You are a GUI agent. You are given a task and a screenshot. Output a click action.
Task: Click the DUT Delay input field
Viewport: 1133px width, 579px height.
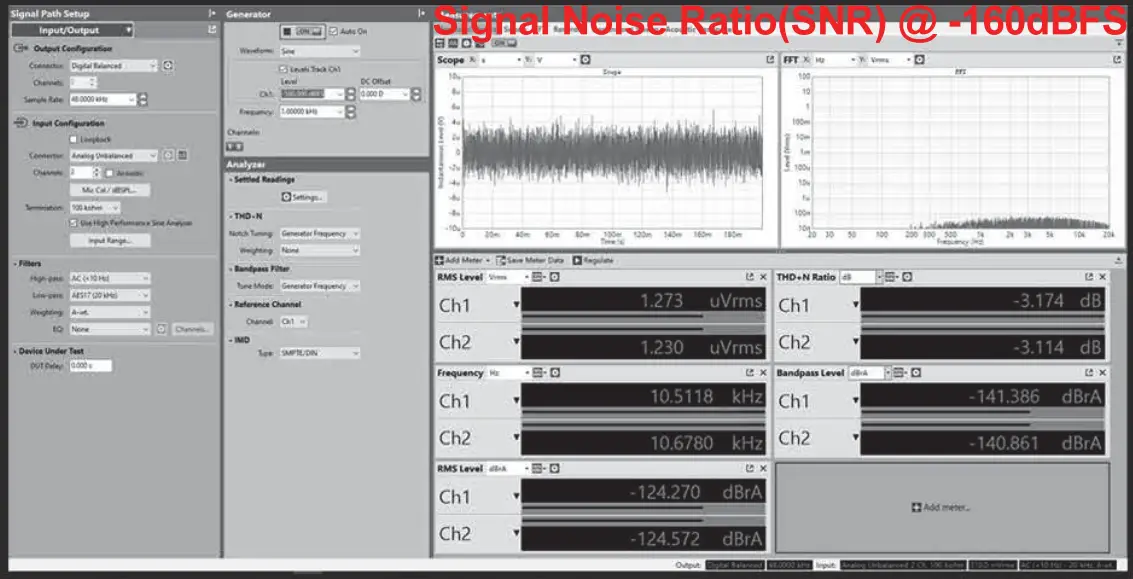coord(90,366)
